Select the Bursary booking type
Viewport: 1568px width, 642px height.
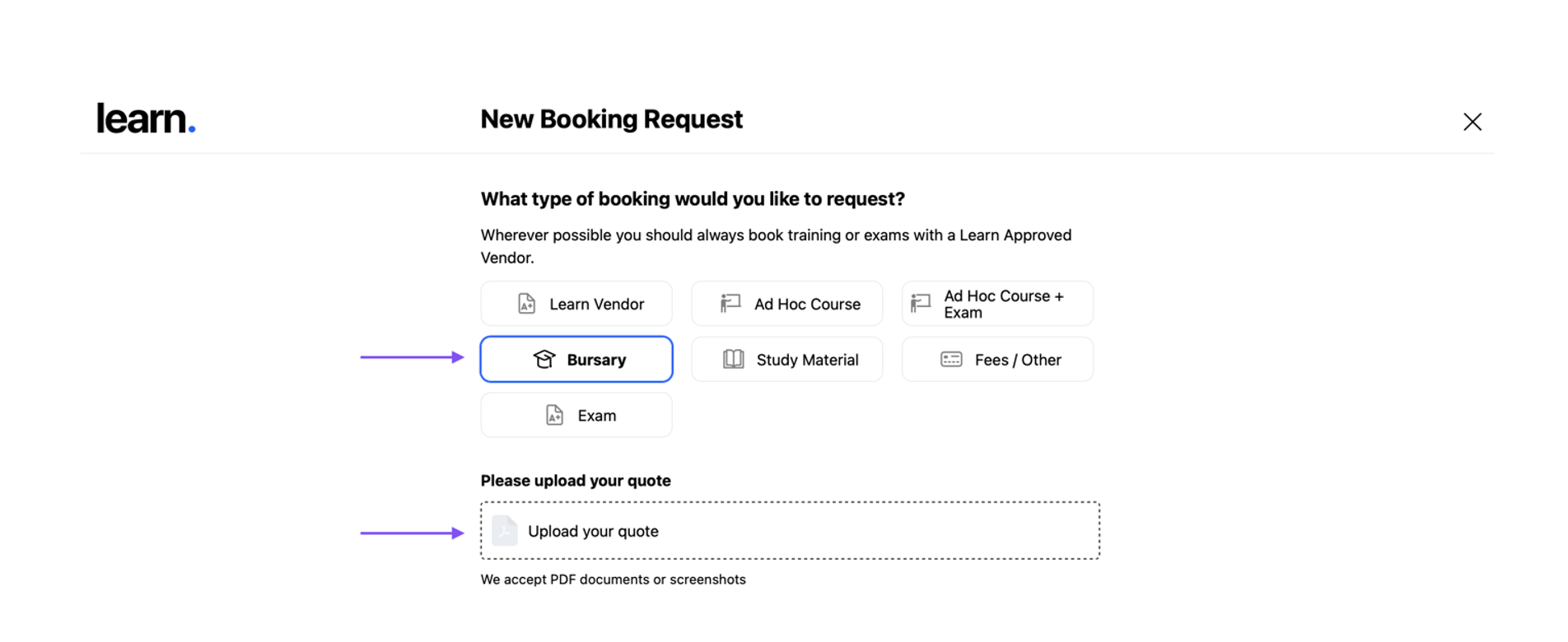point(576,360)
